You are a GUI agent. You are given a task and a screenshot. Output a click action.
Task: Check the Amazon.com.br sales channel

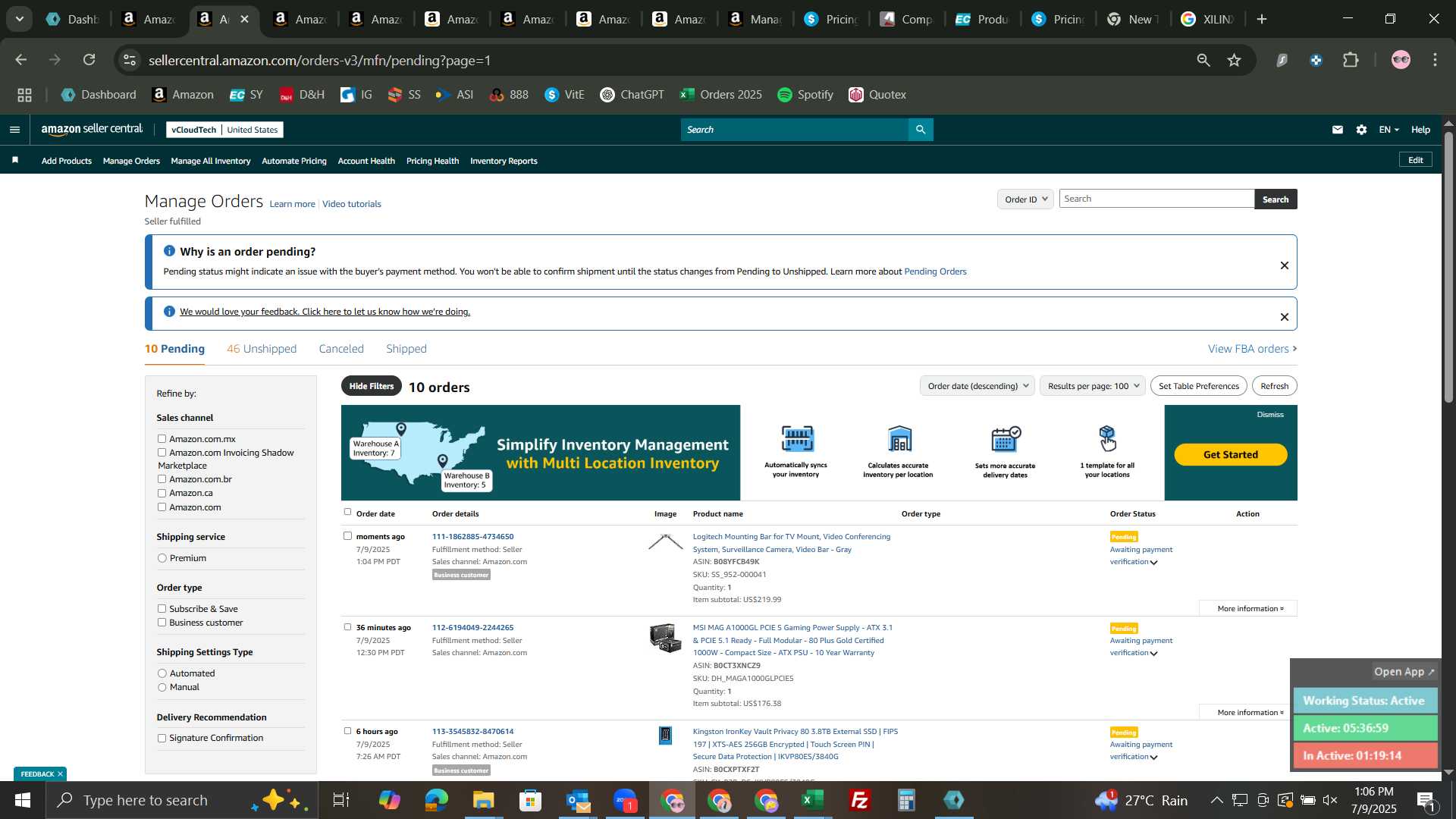coord(162,479)
